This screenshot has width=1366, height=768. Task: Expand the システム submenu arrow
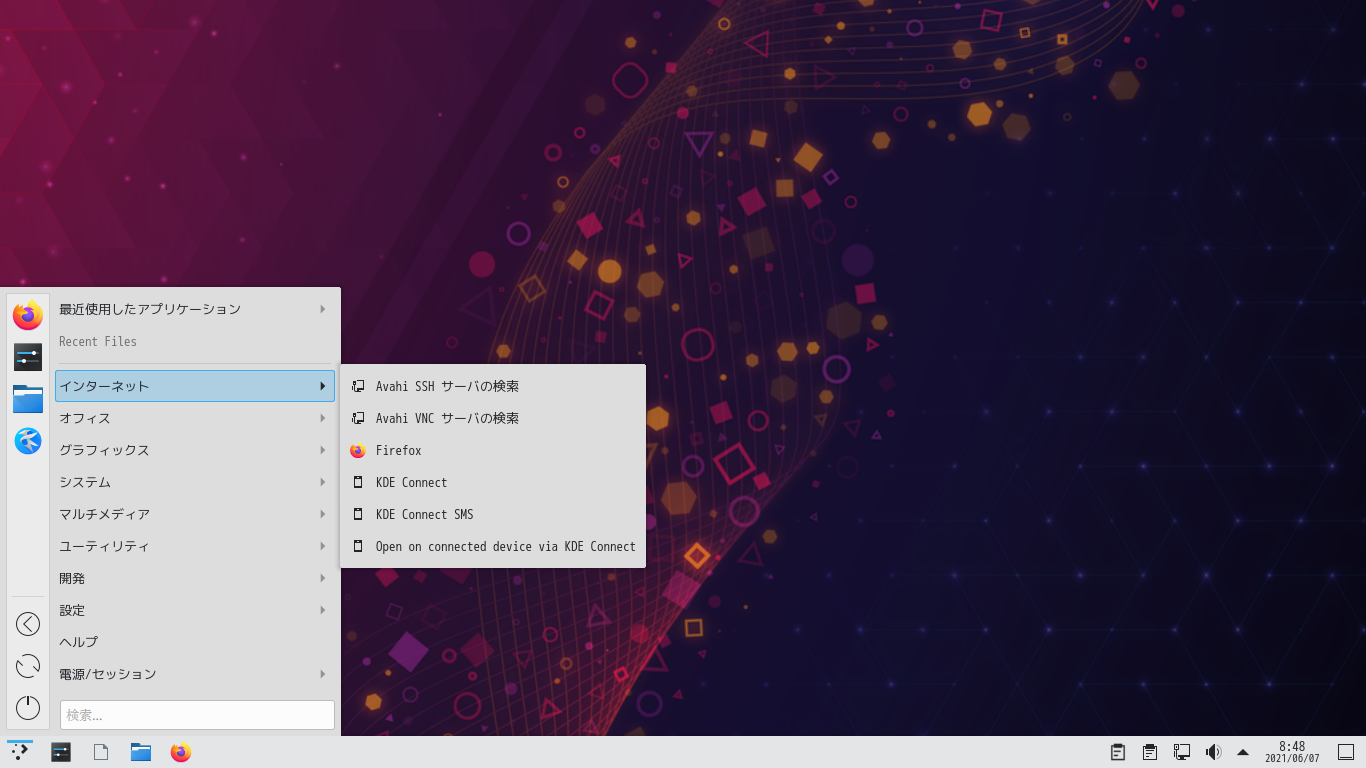[323, 482]
